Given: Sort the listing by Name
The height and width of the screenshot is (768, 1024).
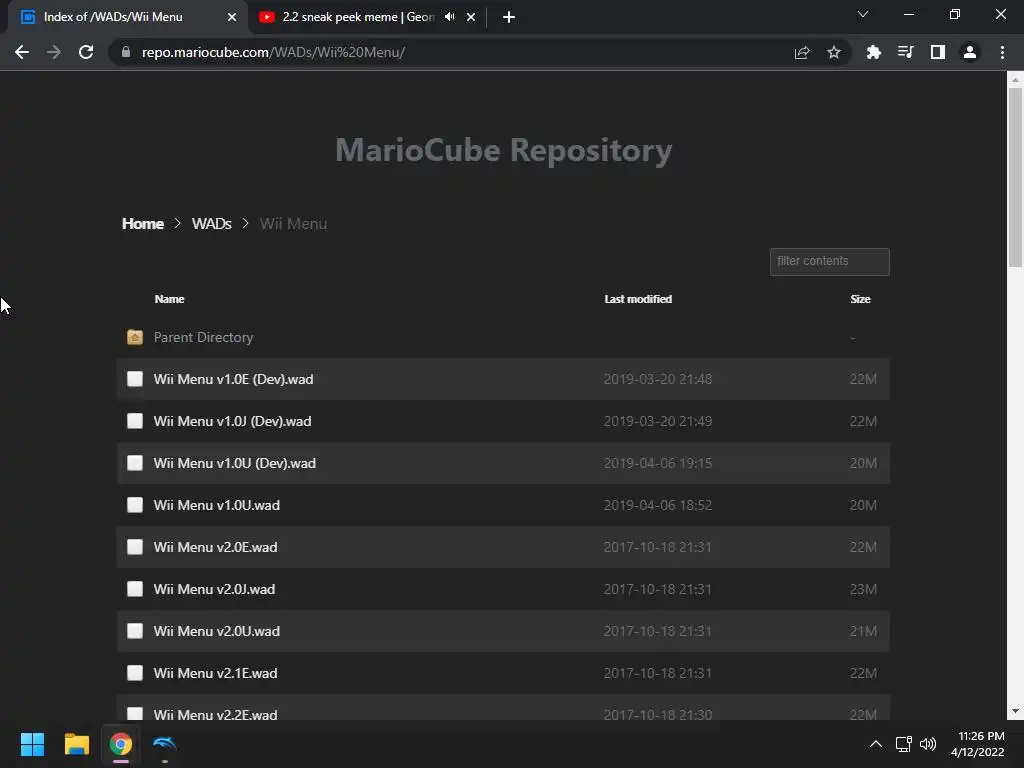Looking at the screenshot, I should 169,299.
